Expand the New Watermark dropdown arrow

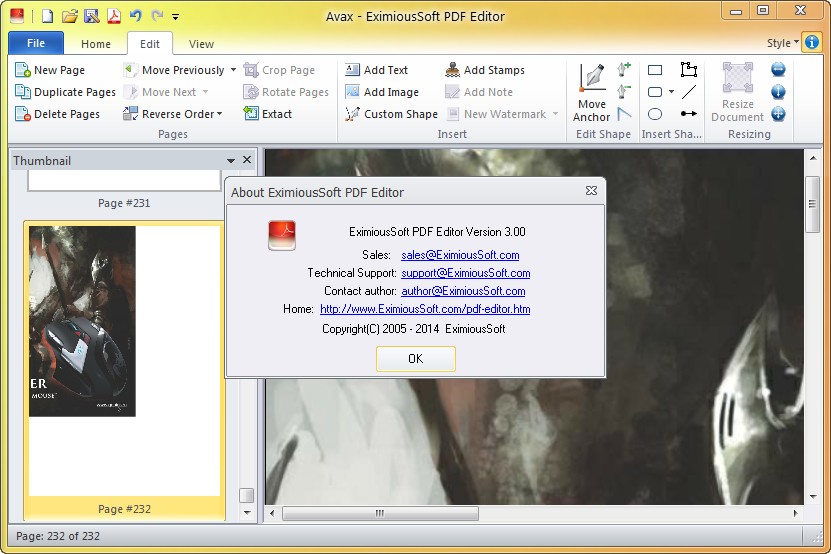tap(555, 114)
